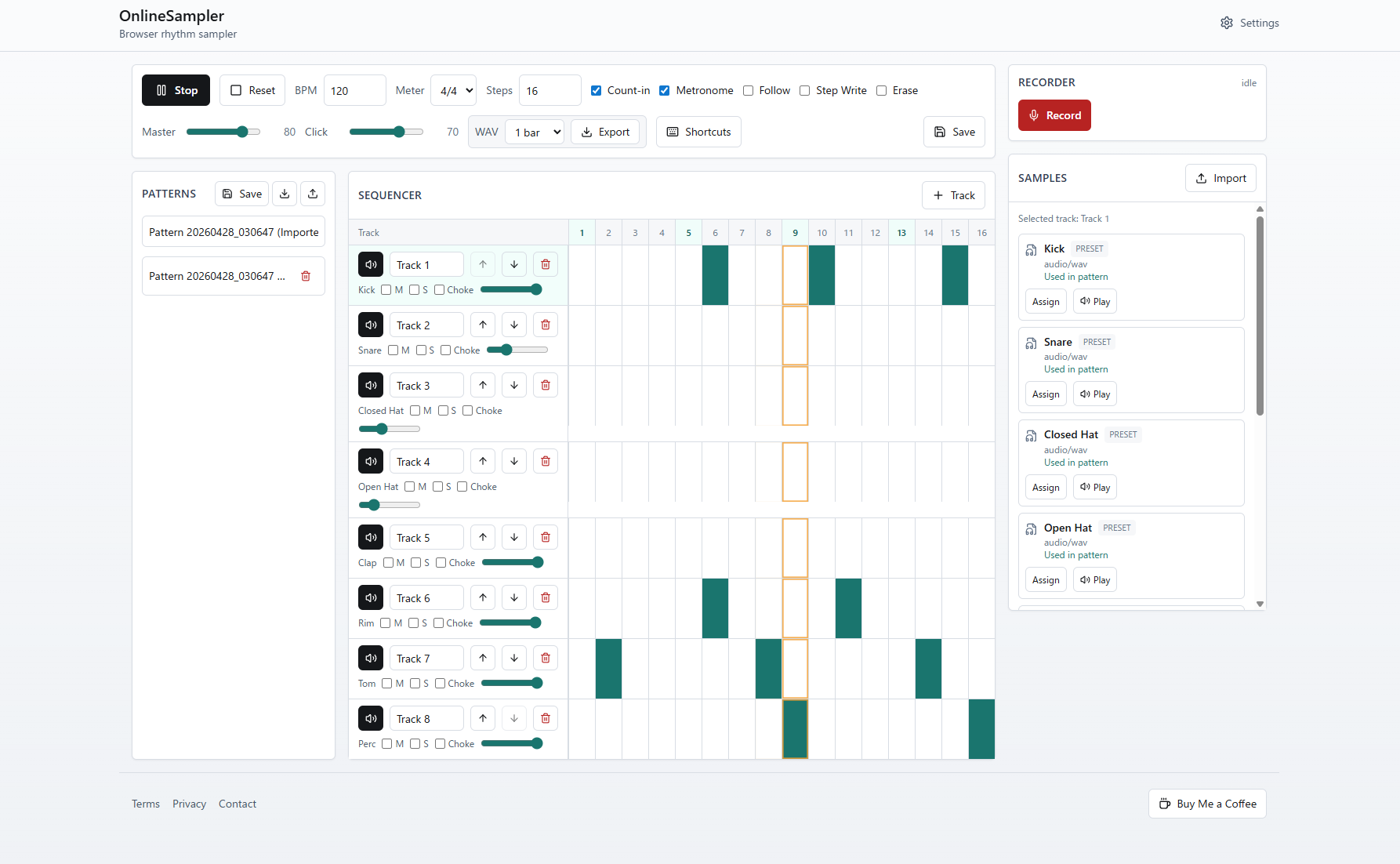Delete the second pattern via trash icon
This screenshot has width=1400, height=864.
click(x=306, y=276)
